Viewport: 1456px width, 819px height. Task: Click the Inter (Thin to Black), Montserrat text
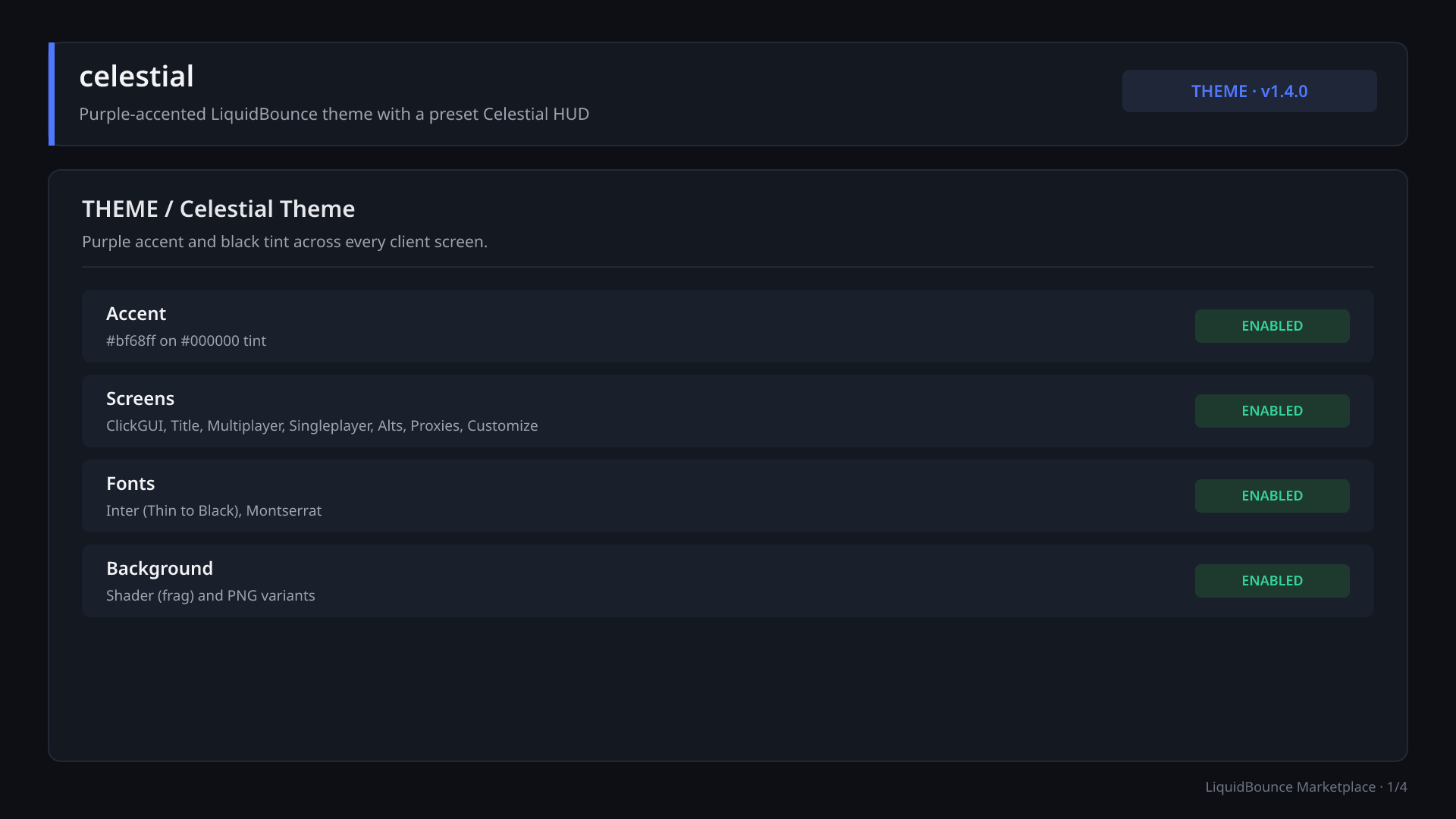tap(214, 510)
